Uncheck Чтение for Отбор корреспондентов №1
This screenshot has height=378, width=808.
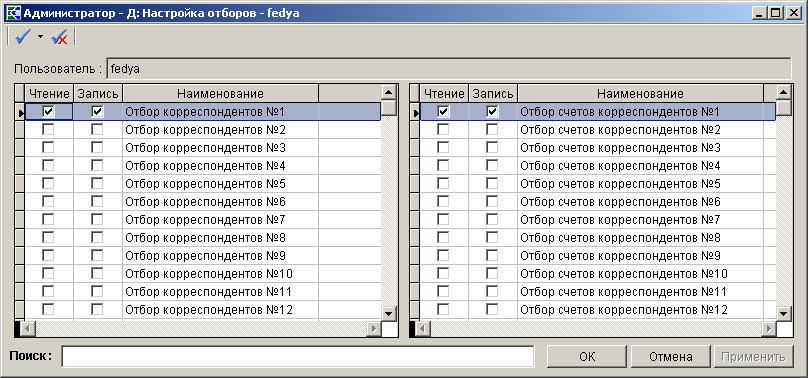(x=49, y=112)
